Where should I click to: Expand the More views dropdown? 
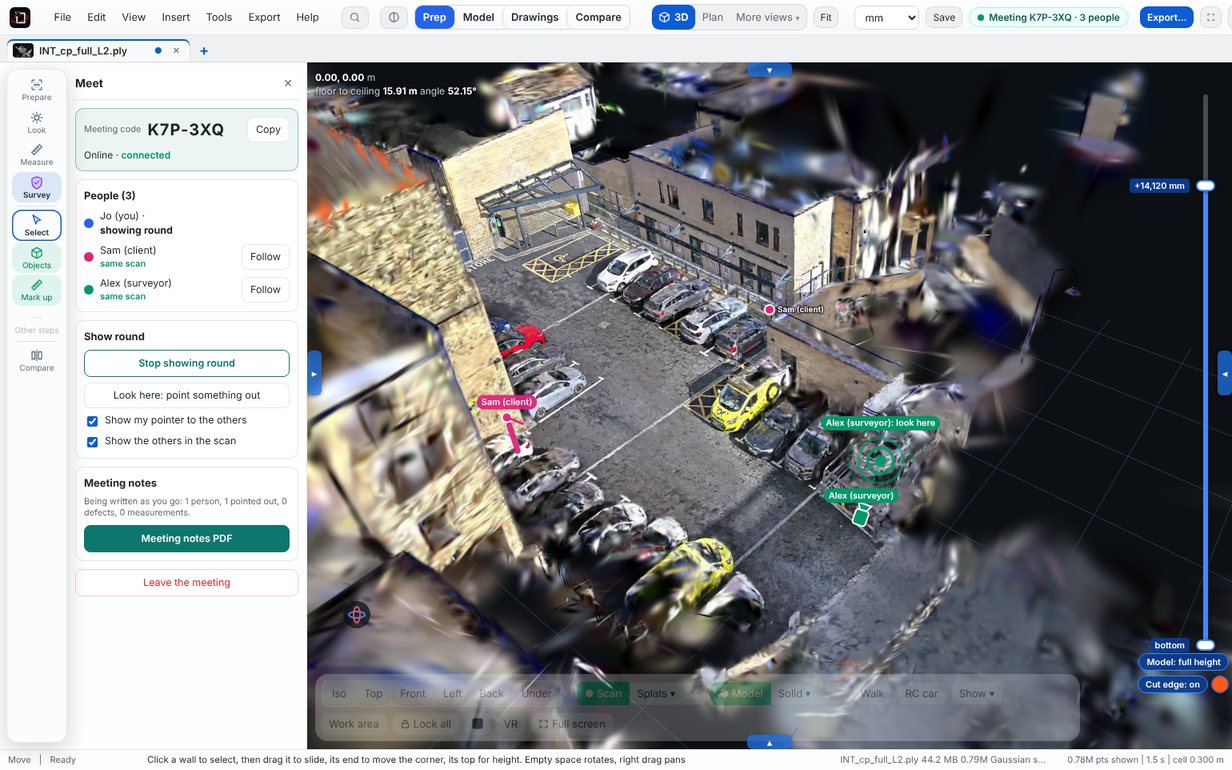(x=767, y=17)
